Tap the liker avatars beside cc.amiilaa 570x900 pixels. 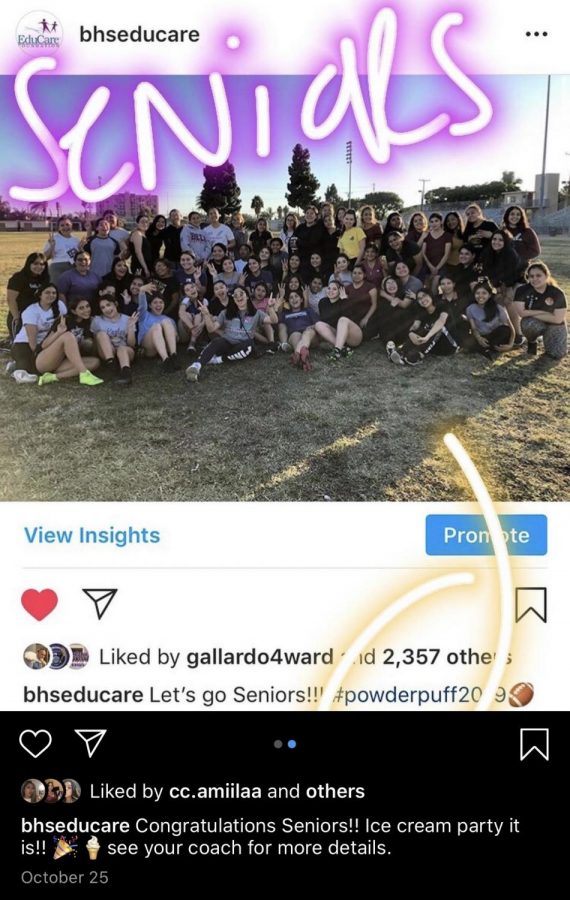coord(51,791)
